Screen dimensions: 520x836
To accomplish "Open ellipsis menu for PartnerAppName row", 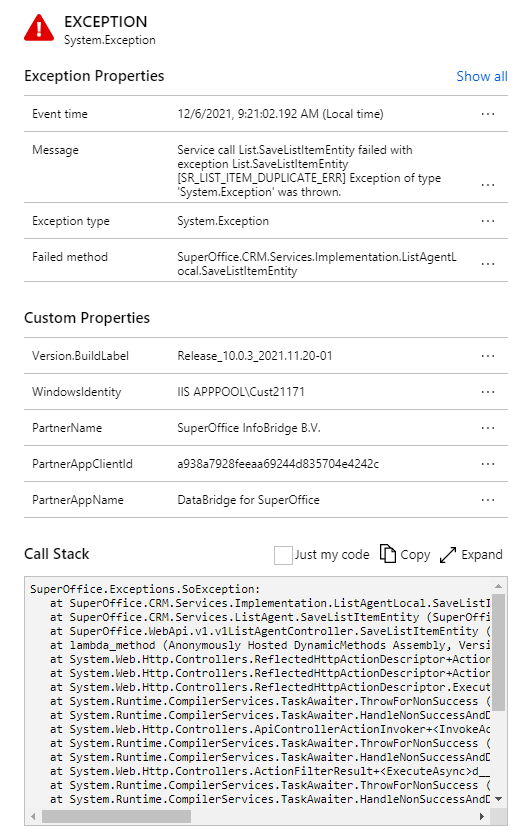I will coord(487,500).
